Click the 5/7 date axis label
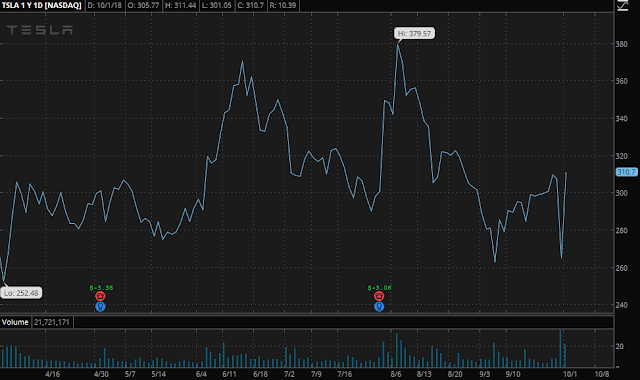Viewport: 640px width, 380px height. (130, 374)
